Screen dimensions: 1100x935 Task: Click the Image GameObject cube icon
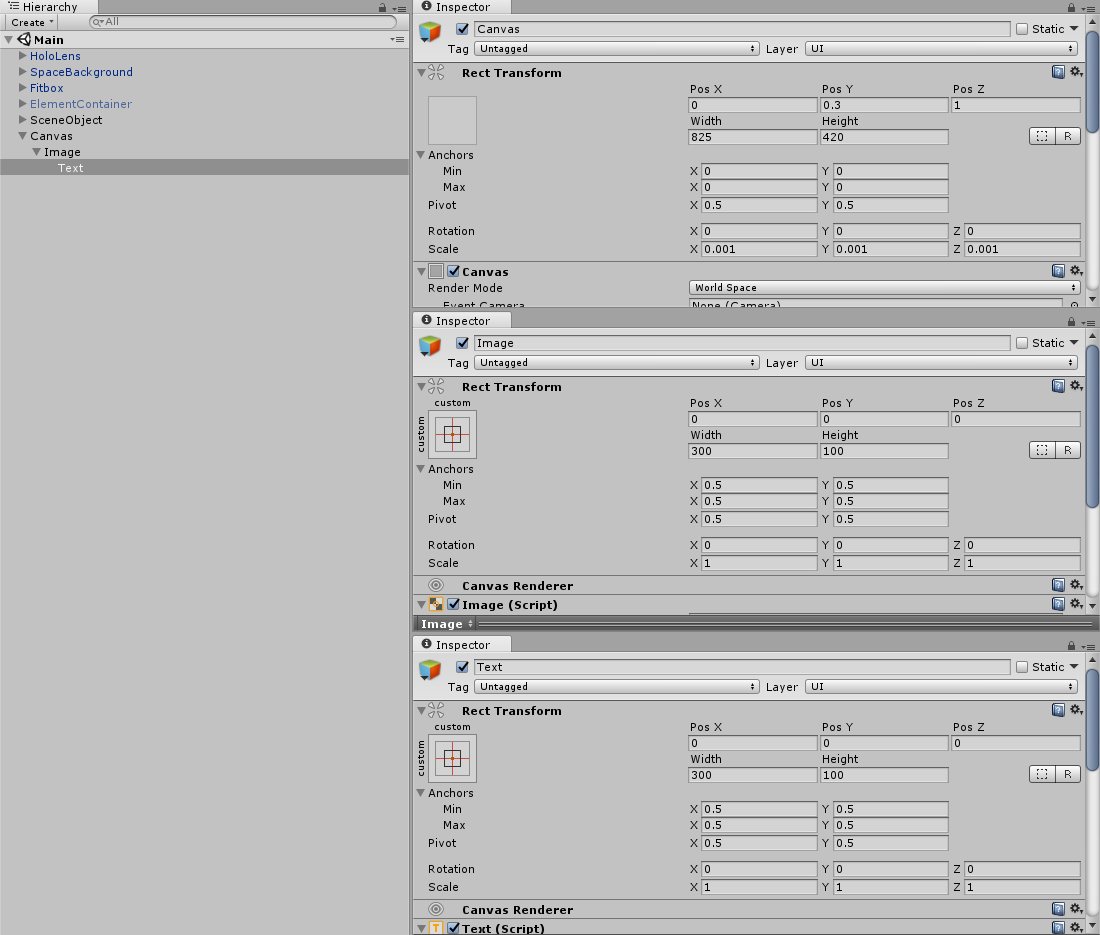pyautogui.click(x=429, y=347)
